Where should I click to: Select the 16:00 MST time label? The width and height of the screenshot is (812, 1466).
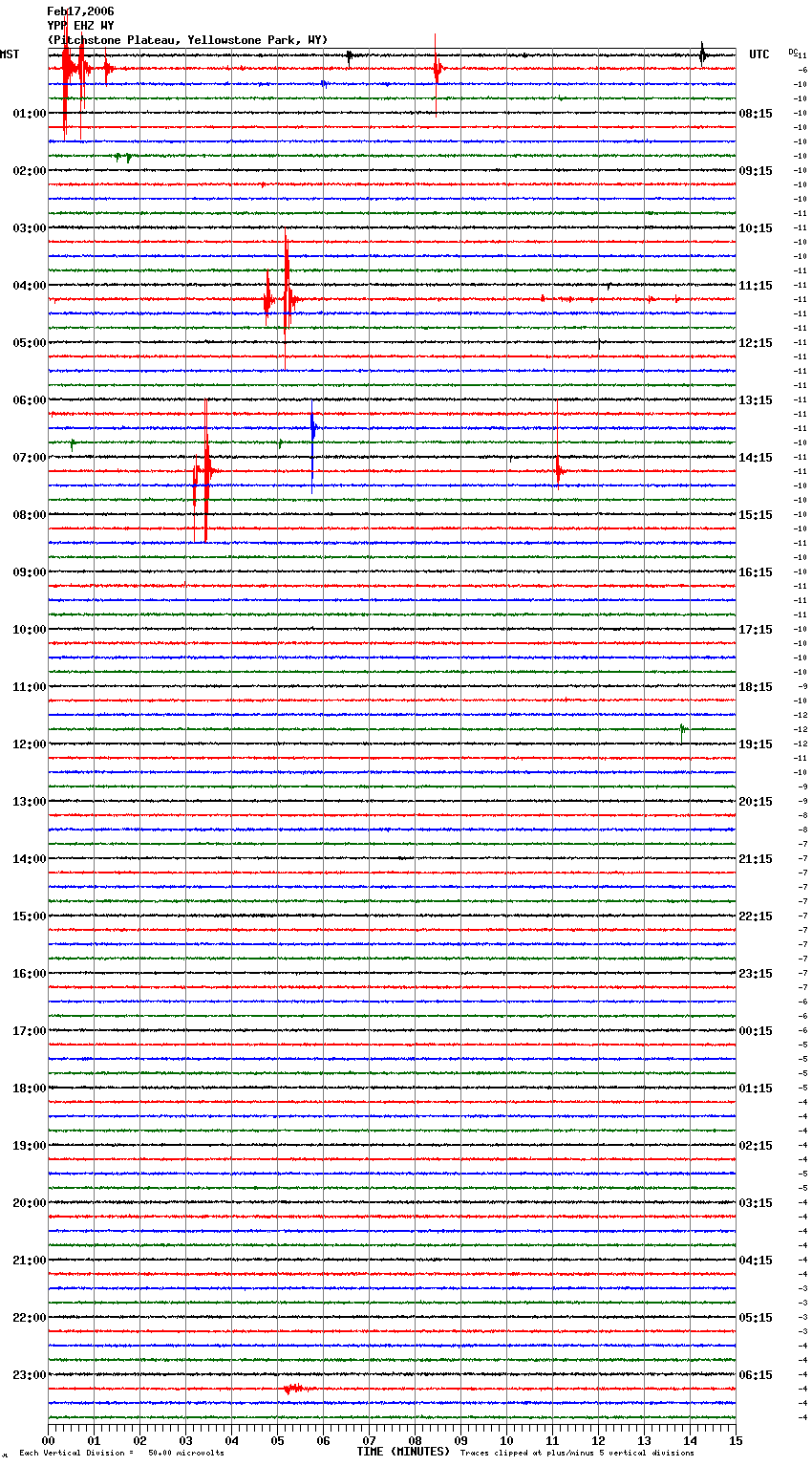(x=29, y=974)
